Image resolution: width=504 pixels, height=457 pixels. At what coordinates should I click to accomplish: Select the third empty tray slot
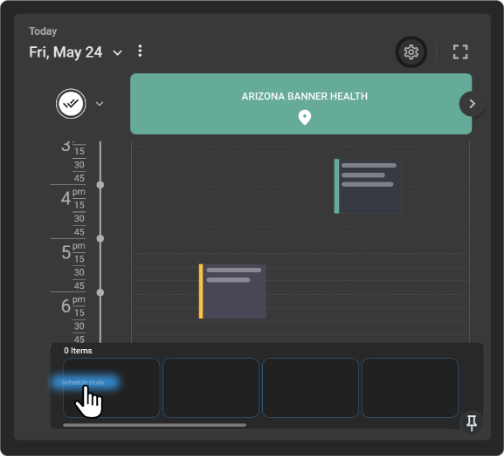[x=310, y=388]
